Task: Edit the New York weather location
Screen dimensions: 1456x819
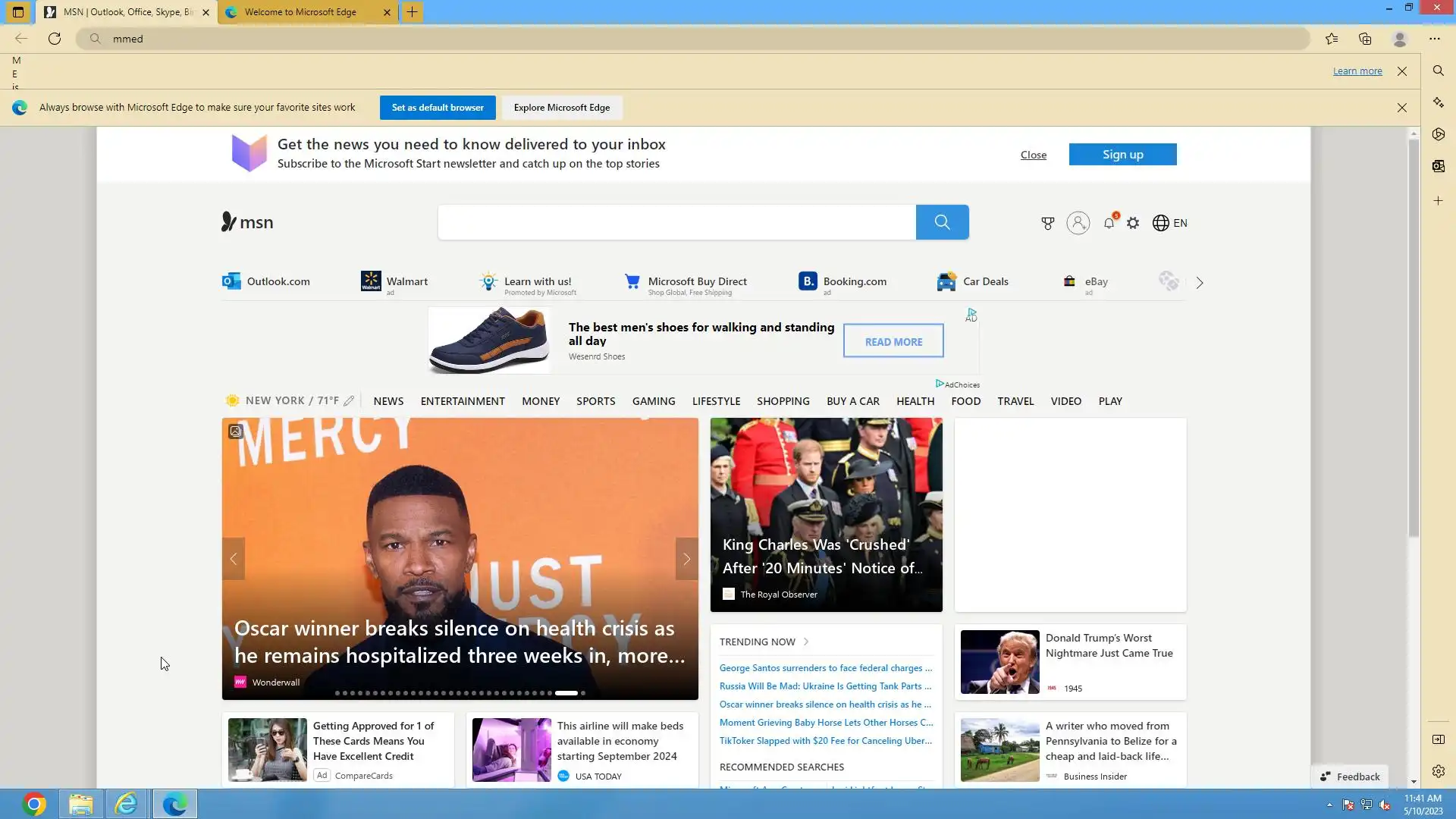Action: [x=349, y=401]
